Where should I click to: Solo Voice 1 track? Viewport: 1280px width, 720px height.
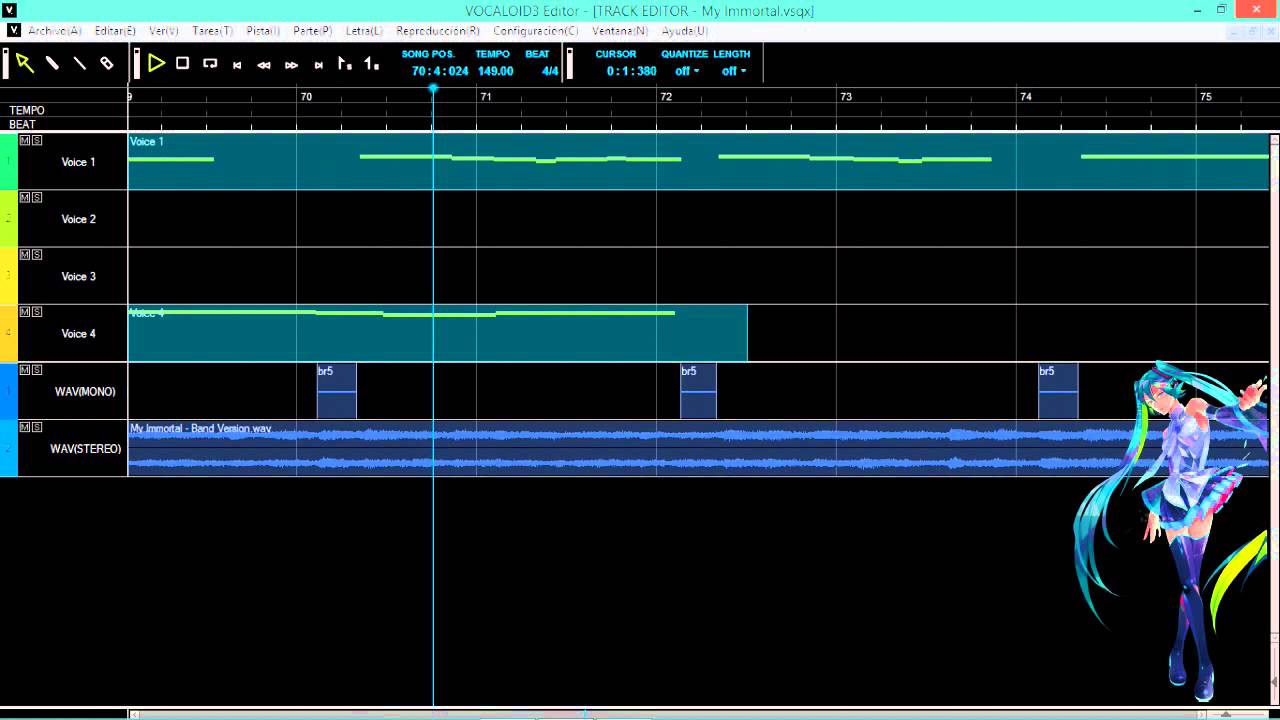pyautogui.click(x=37, y=140)
